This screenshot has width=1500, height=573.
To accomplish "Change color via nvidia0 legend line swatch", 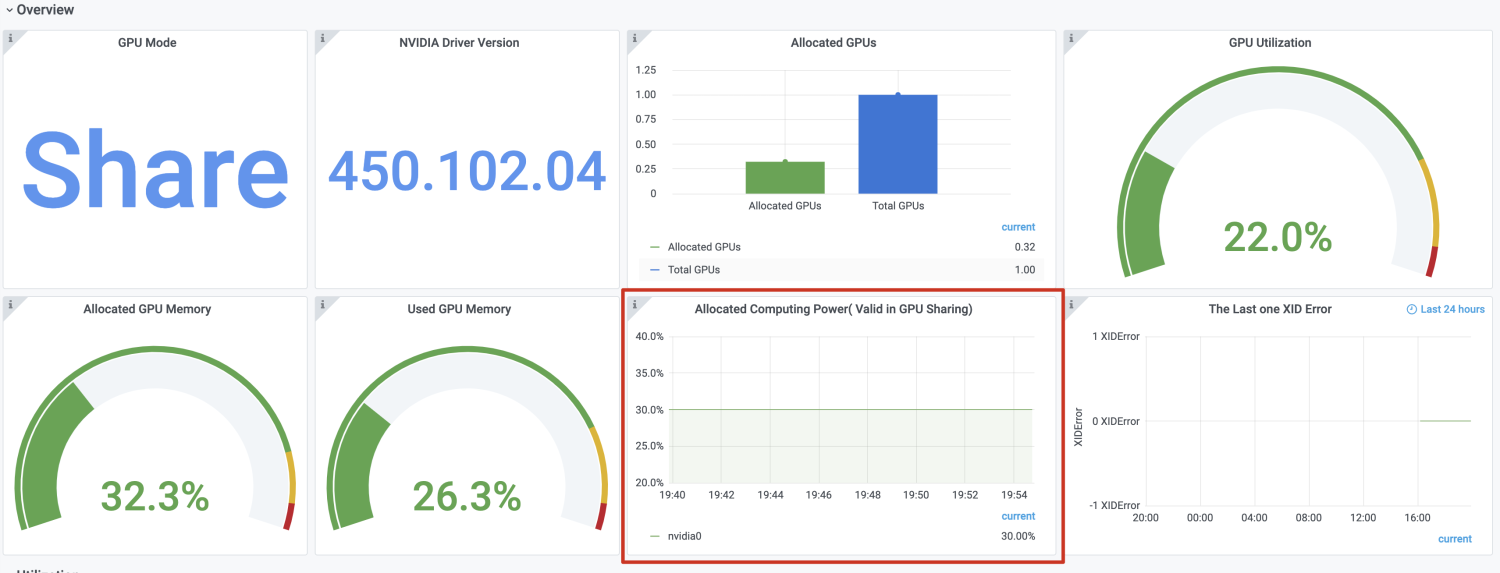I will pos(655,536).
